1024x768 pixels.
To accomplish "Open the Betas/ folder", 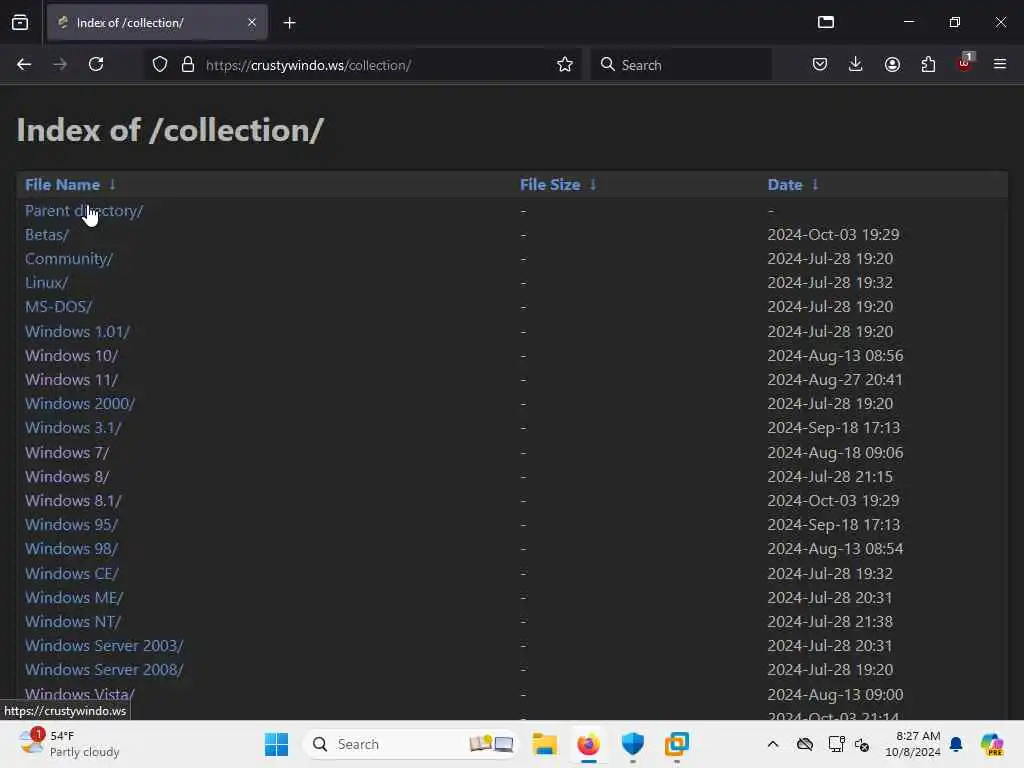I will point(46,234).
